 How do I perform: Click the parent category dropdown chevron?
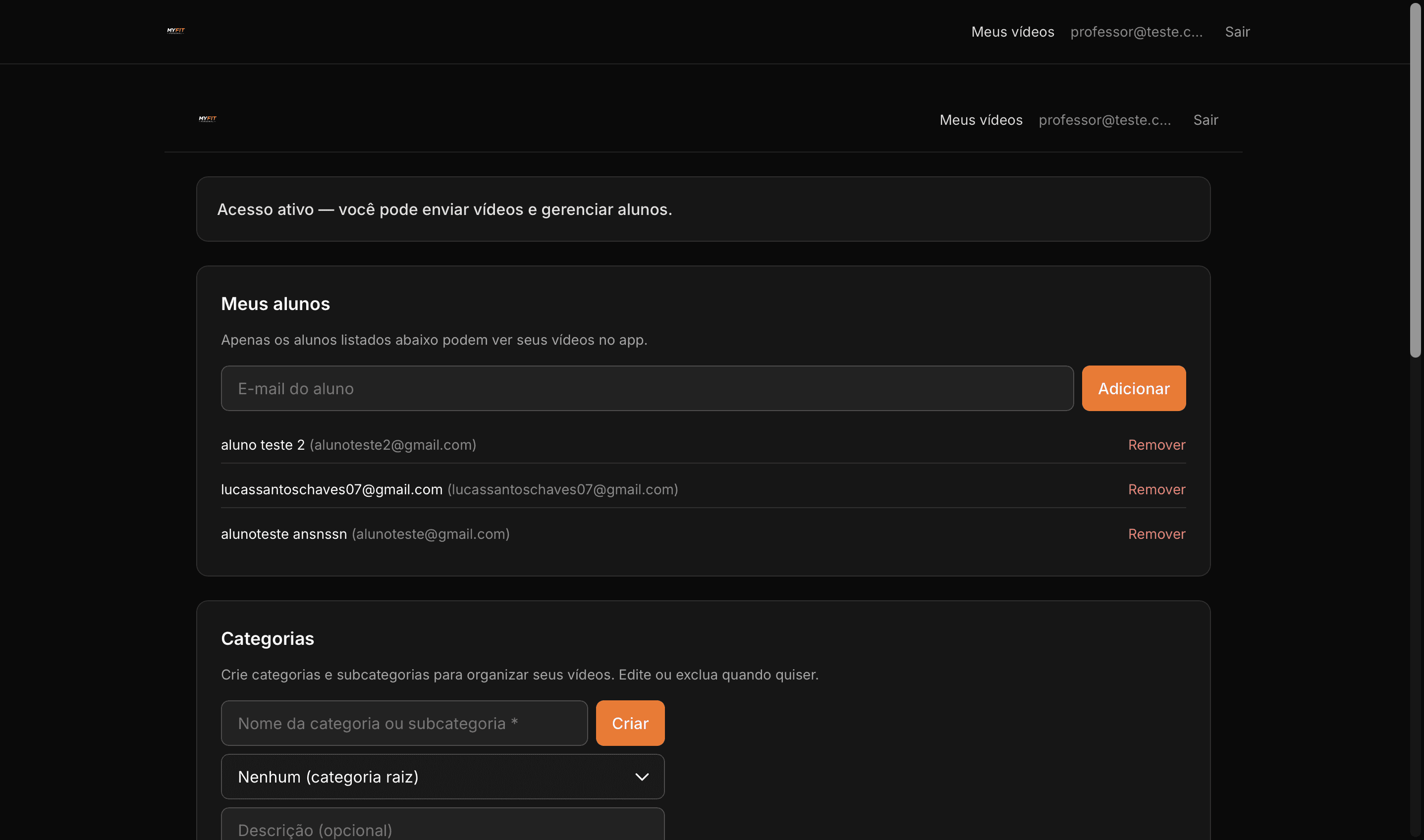pyautogui.click(x=642, y=777)
